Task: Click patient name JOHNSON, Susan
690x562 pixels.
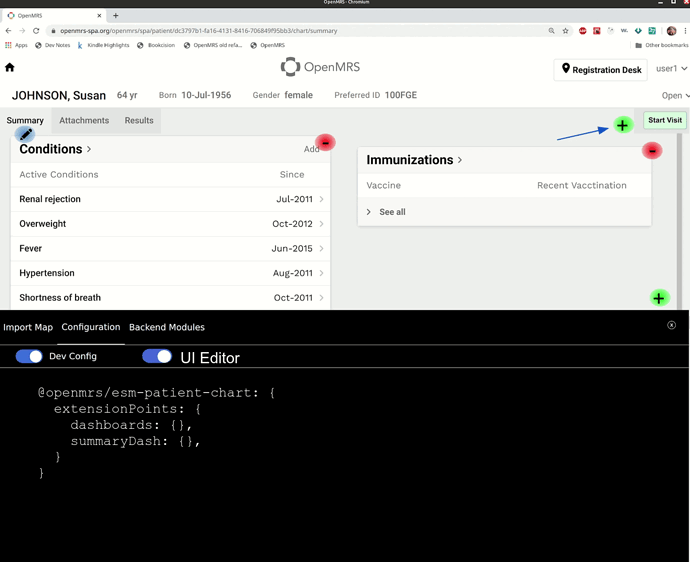Action: pyautogui.click(x=59, y=96)
